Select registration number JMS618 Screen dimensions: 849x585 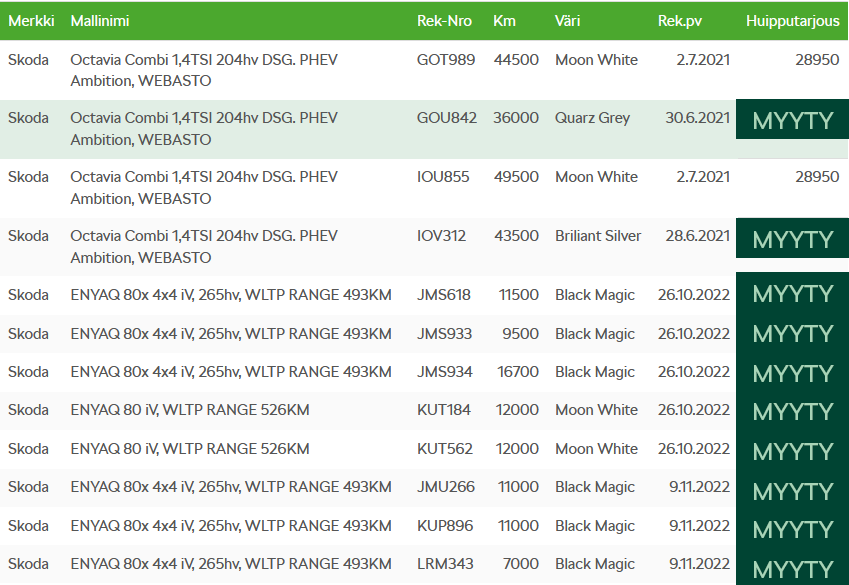pos(443,295)
